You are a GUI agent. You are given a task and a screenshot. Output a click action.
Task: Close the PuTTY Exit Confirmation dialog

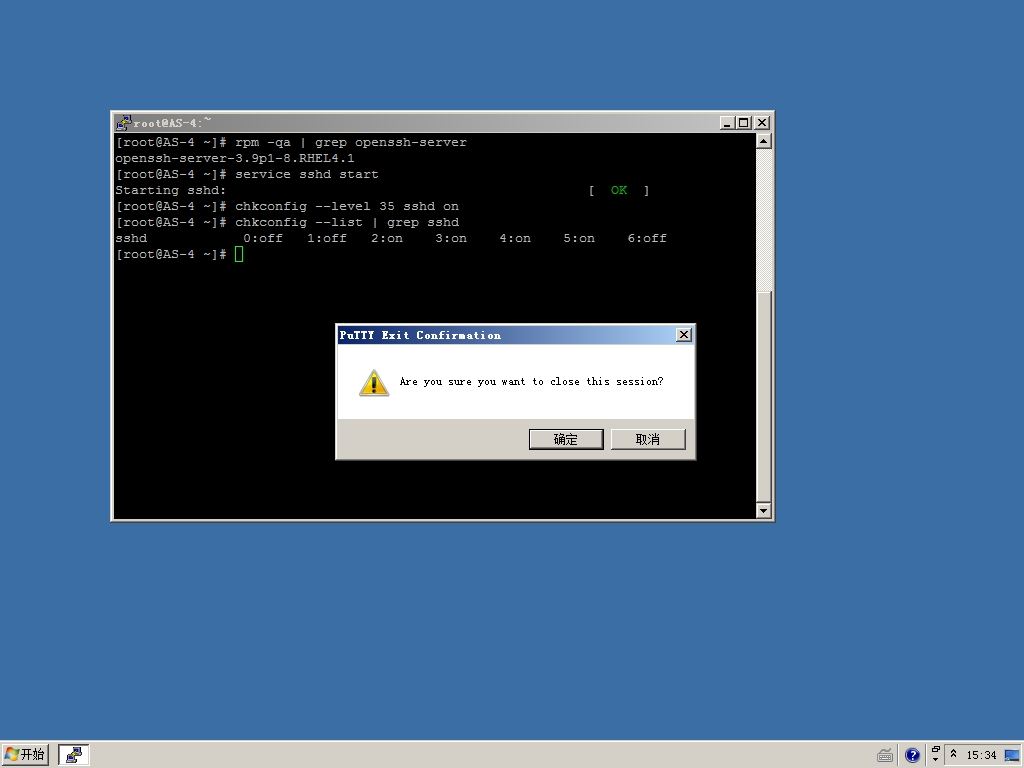click(683, 334)
